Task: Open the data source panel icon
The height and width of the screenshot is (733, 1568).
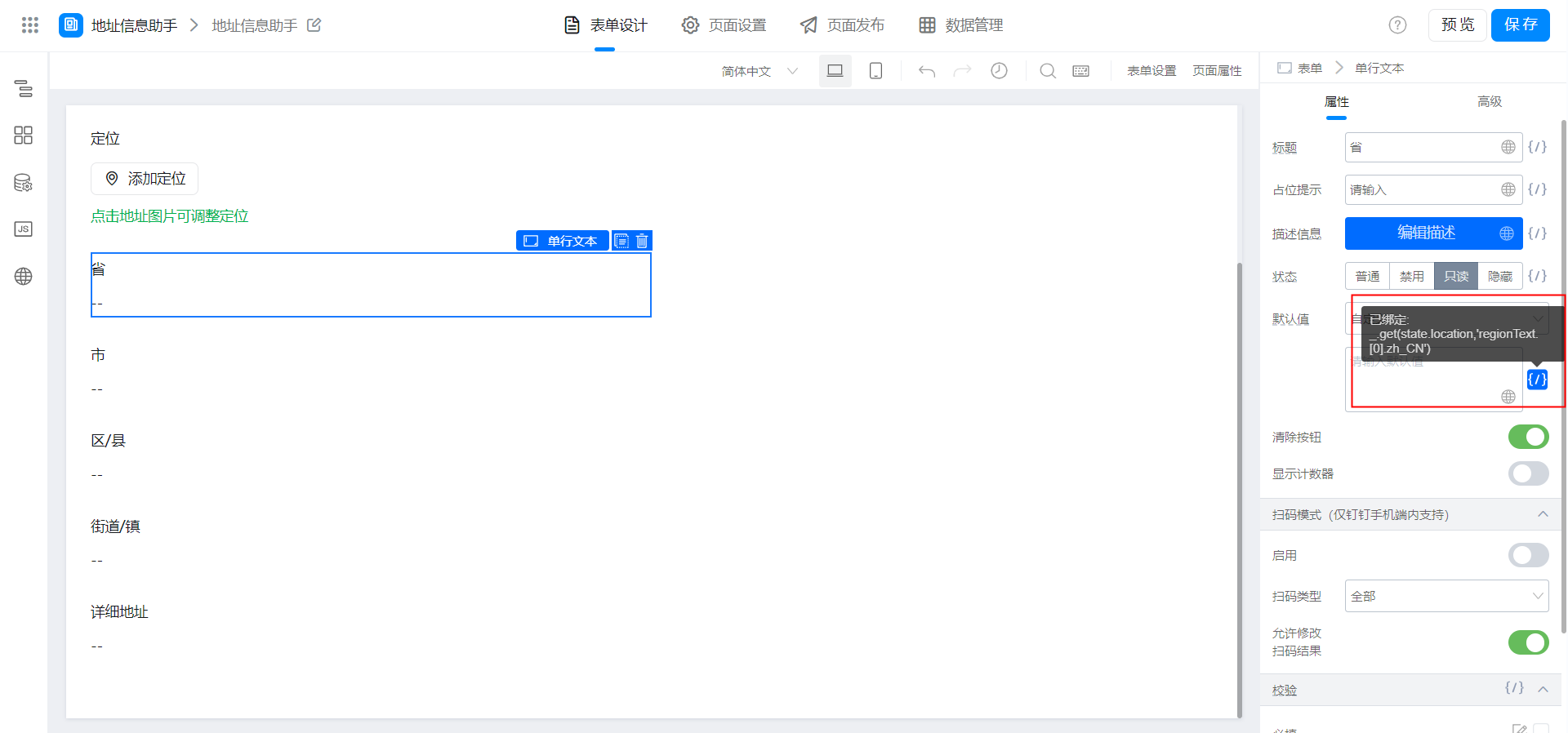Action: [x=24, y=183]
